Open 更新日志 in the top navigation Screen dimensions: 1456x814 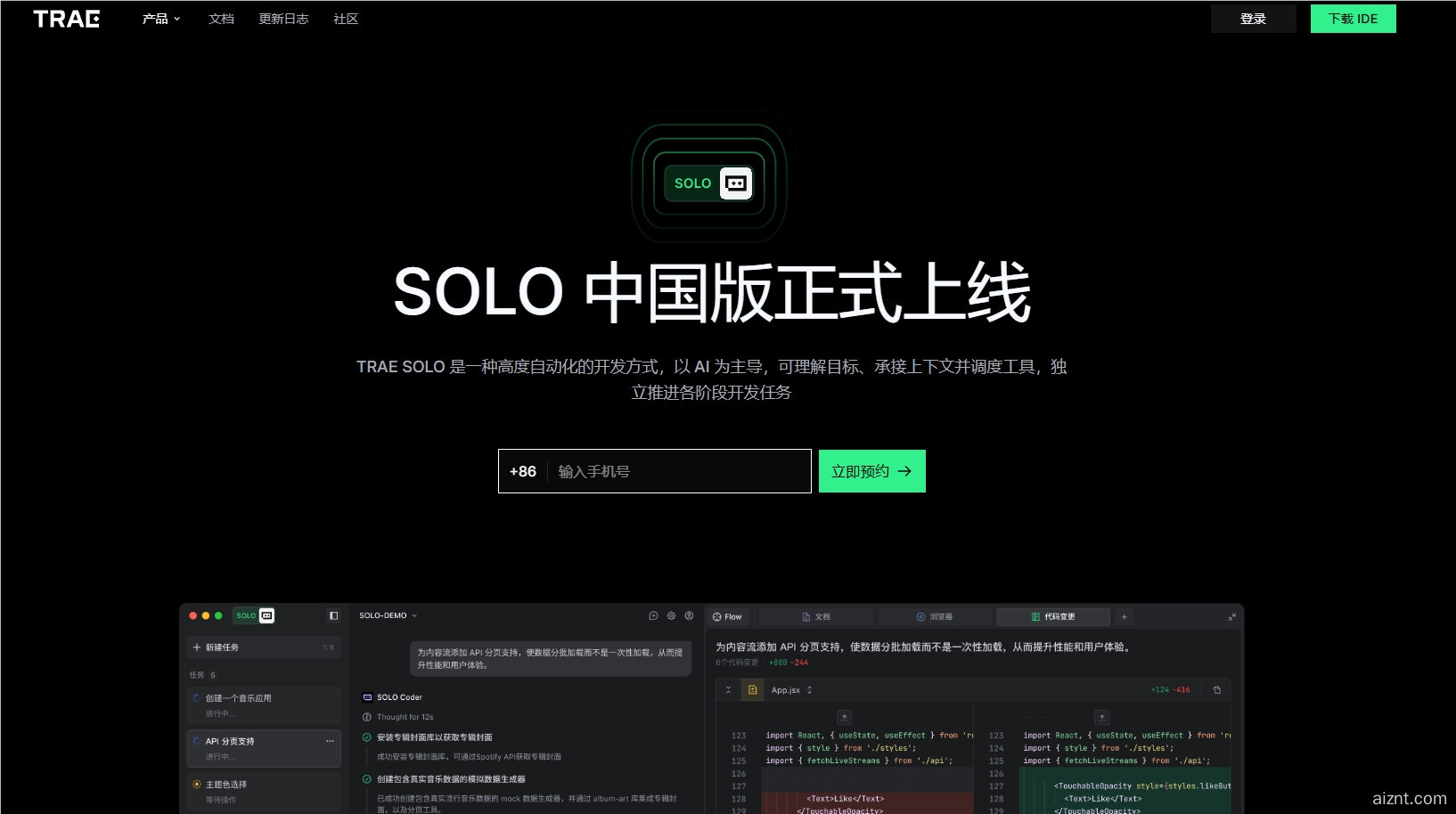(x=283, y=19)
